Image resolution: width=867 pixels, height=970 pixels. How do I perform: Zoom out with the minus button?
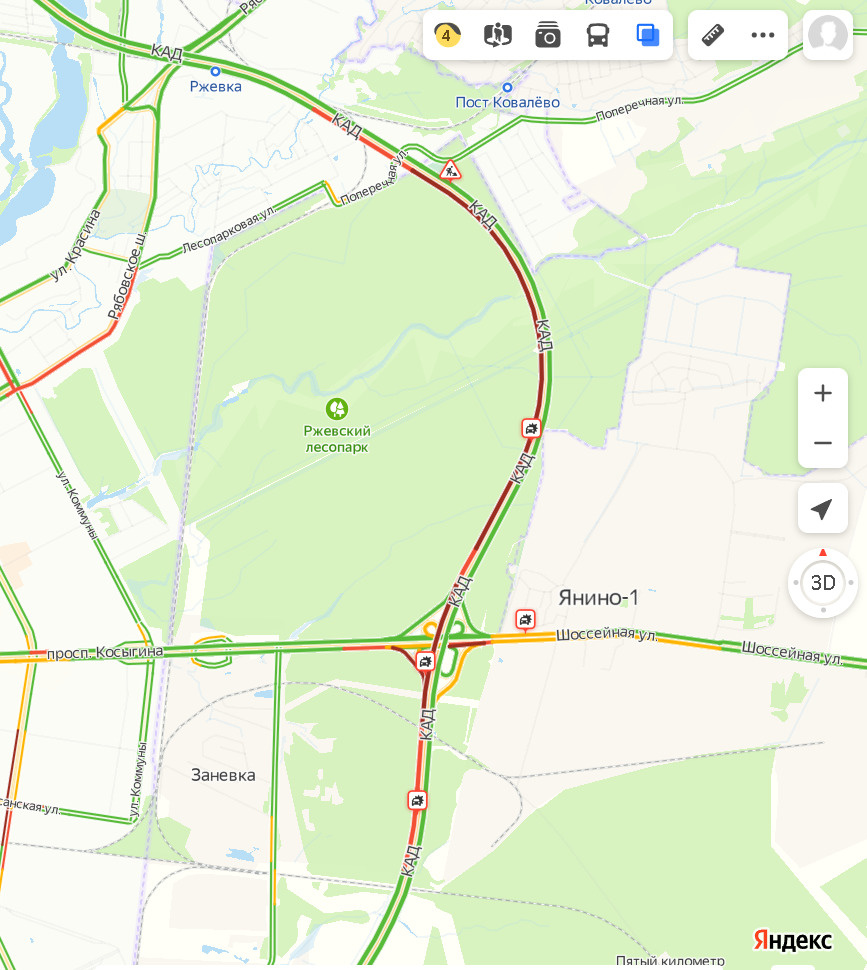[822, 443]
